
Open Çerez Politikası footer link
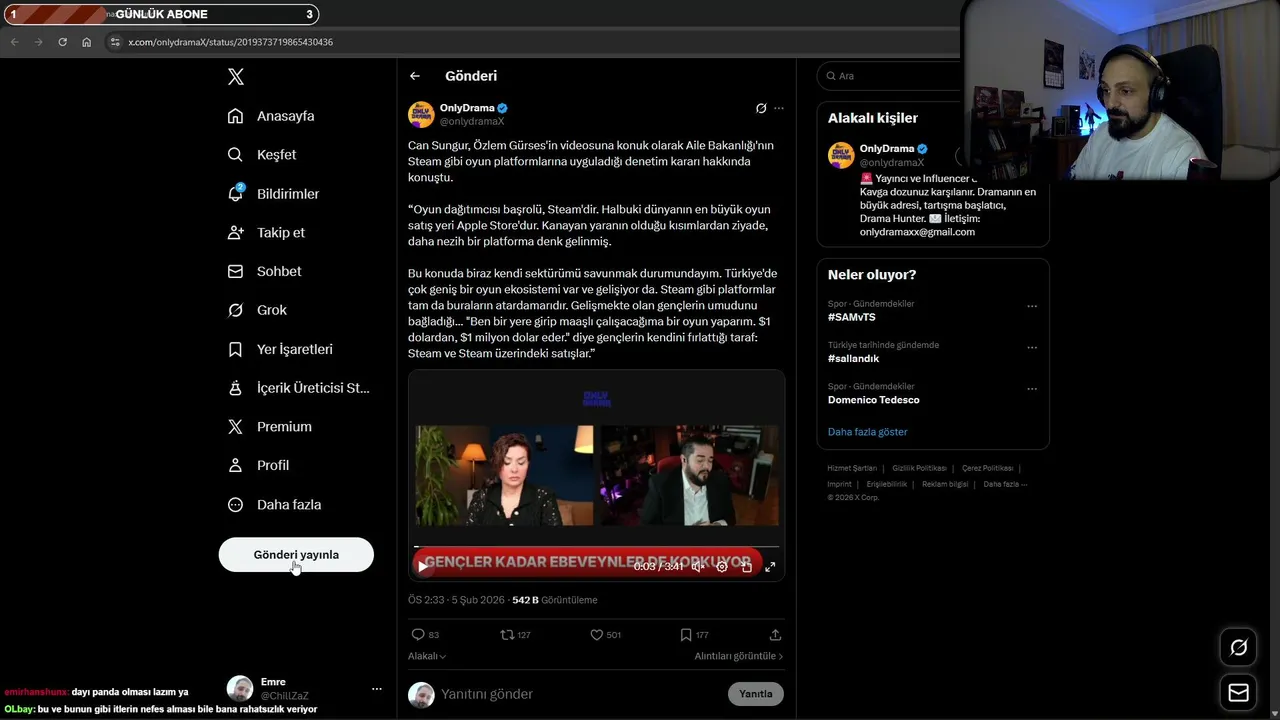pyautogui.click(x=987, y=468)
